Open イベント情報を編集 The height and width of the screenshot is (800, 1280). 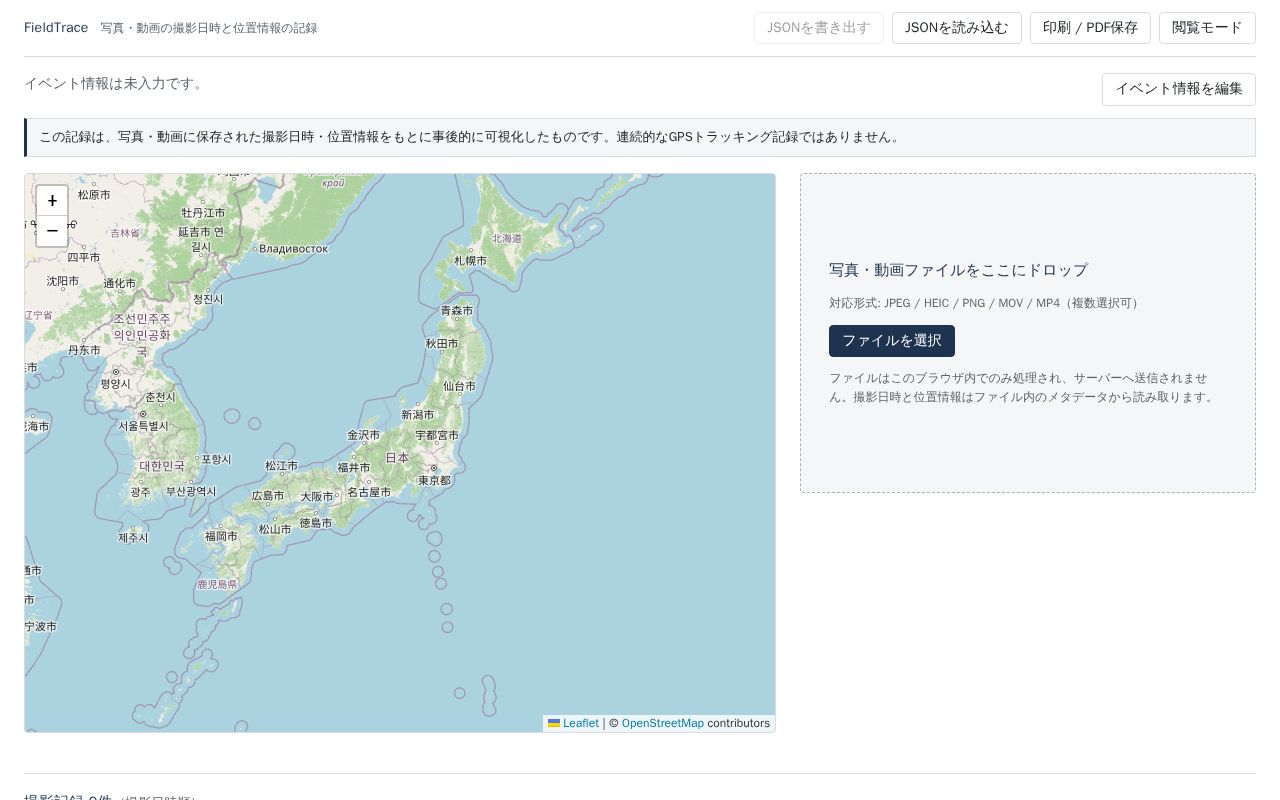(1179, 89)
